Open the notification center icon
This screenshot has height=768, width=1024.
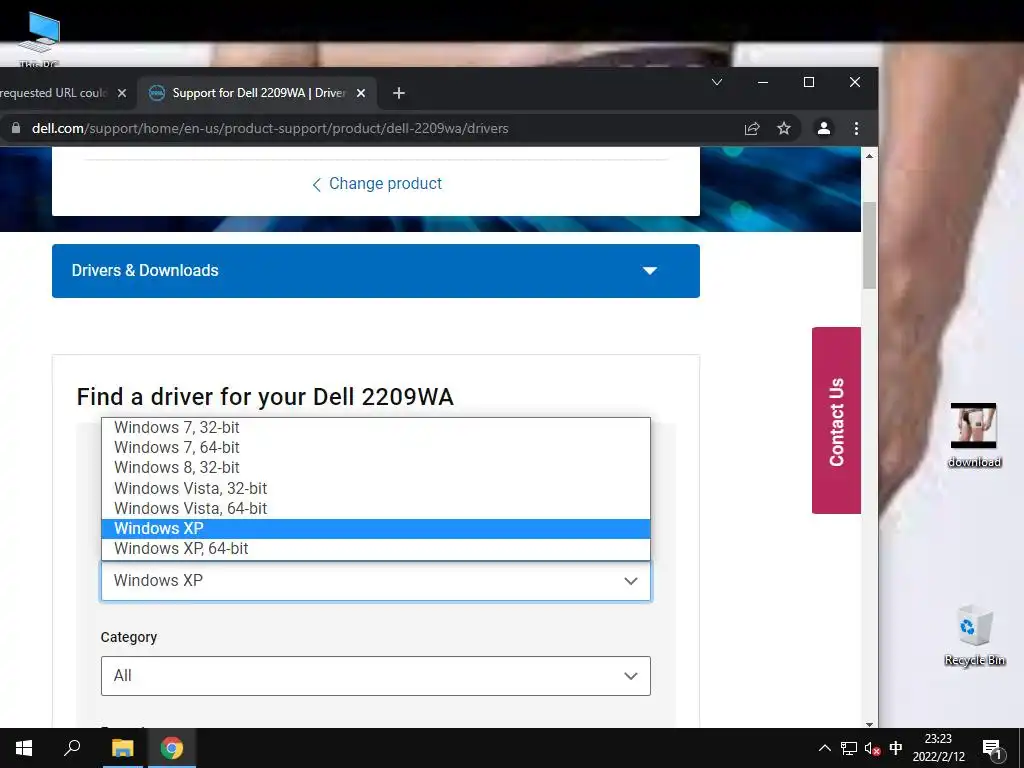993,748
